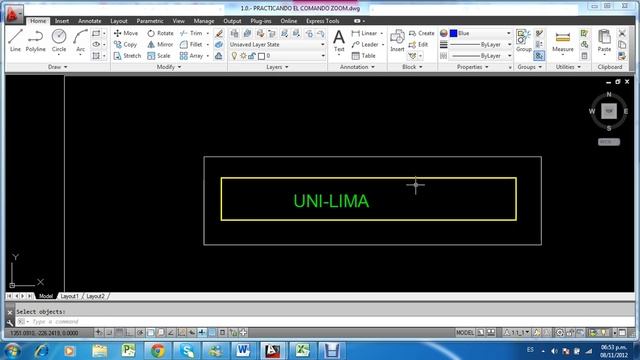Toggle layer lock padlock icon
The width and height of the screenshot is (640, 360).
click(252, 56)
